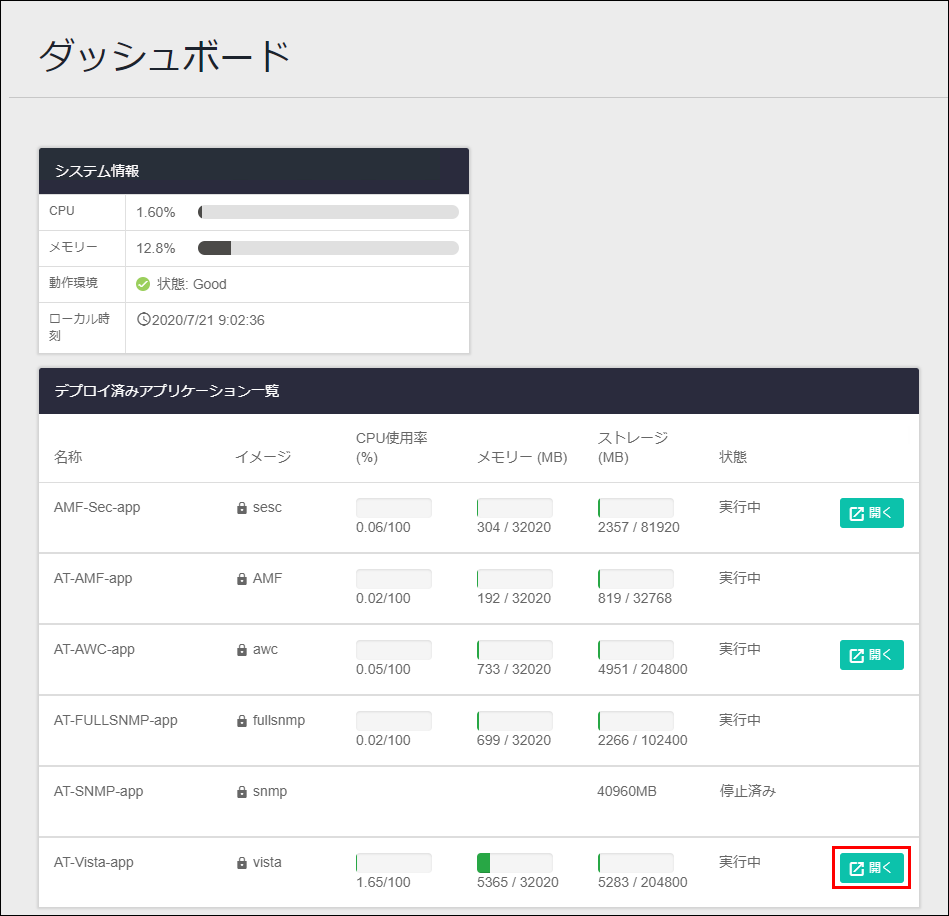Select the AMF-Sec-app name
This screenshot has height=916, width=949.
point(97,507)
